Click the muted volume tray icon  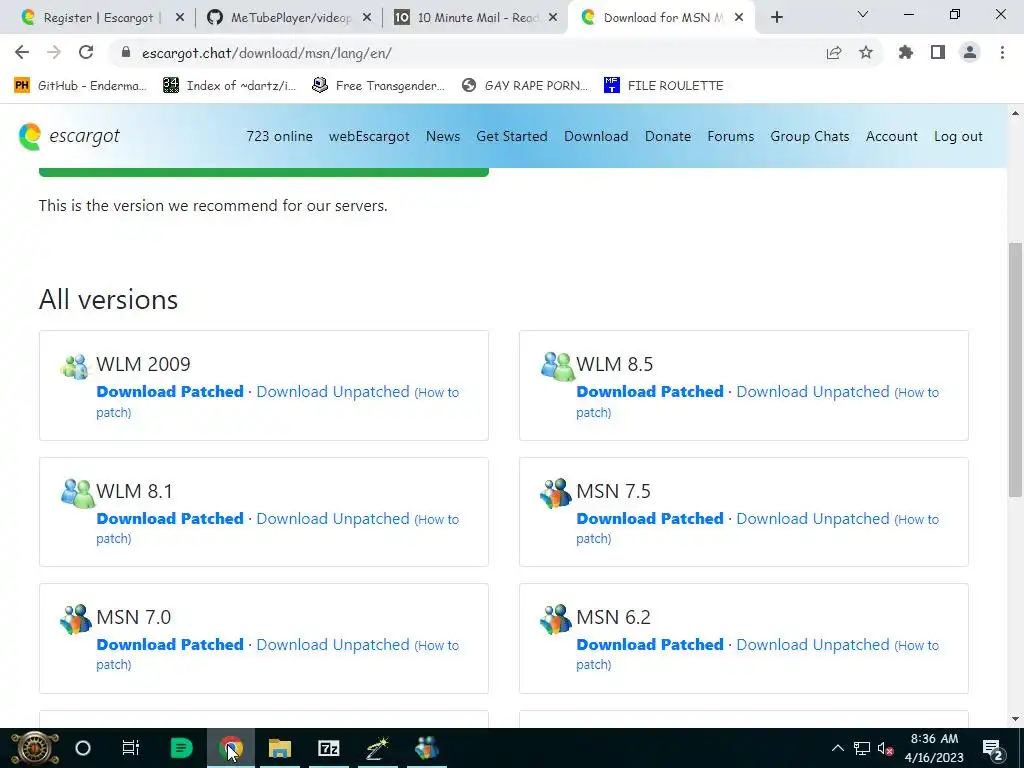[886, 748]
